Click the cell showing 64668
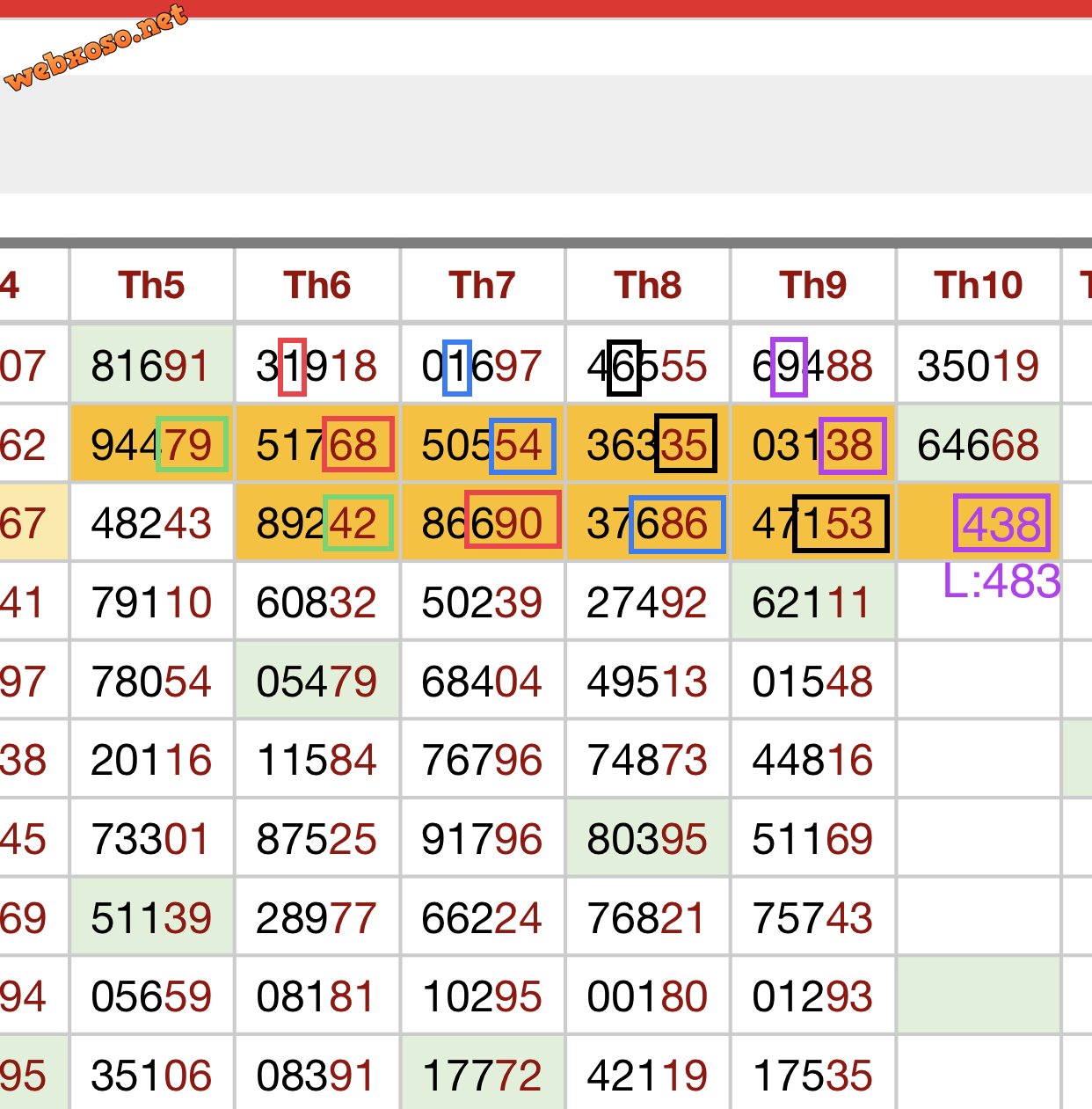This screenshot has height=1109, width=1092. [979, 444]
